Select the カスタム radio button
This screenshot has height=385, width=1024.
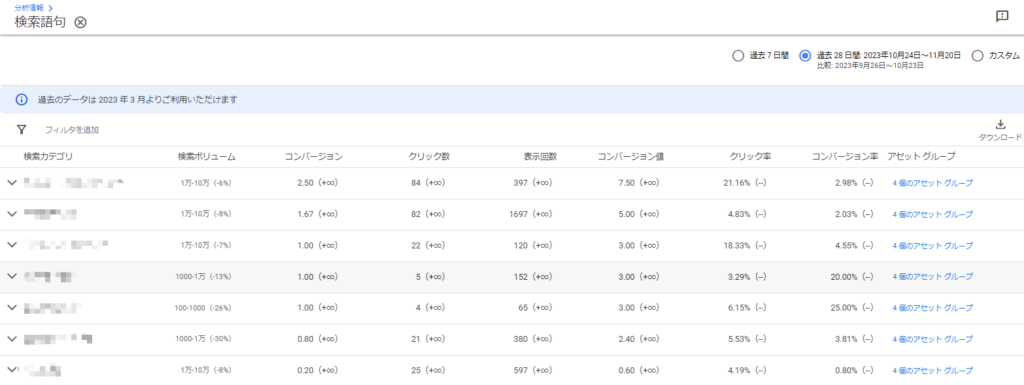point(978,56)
